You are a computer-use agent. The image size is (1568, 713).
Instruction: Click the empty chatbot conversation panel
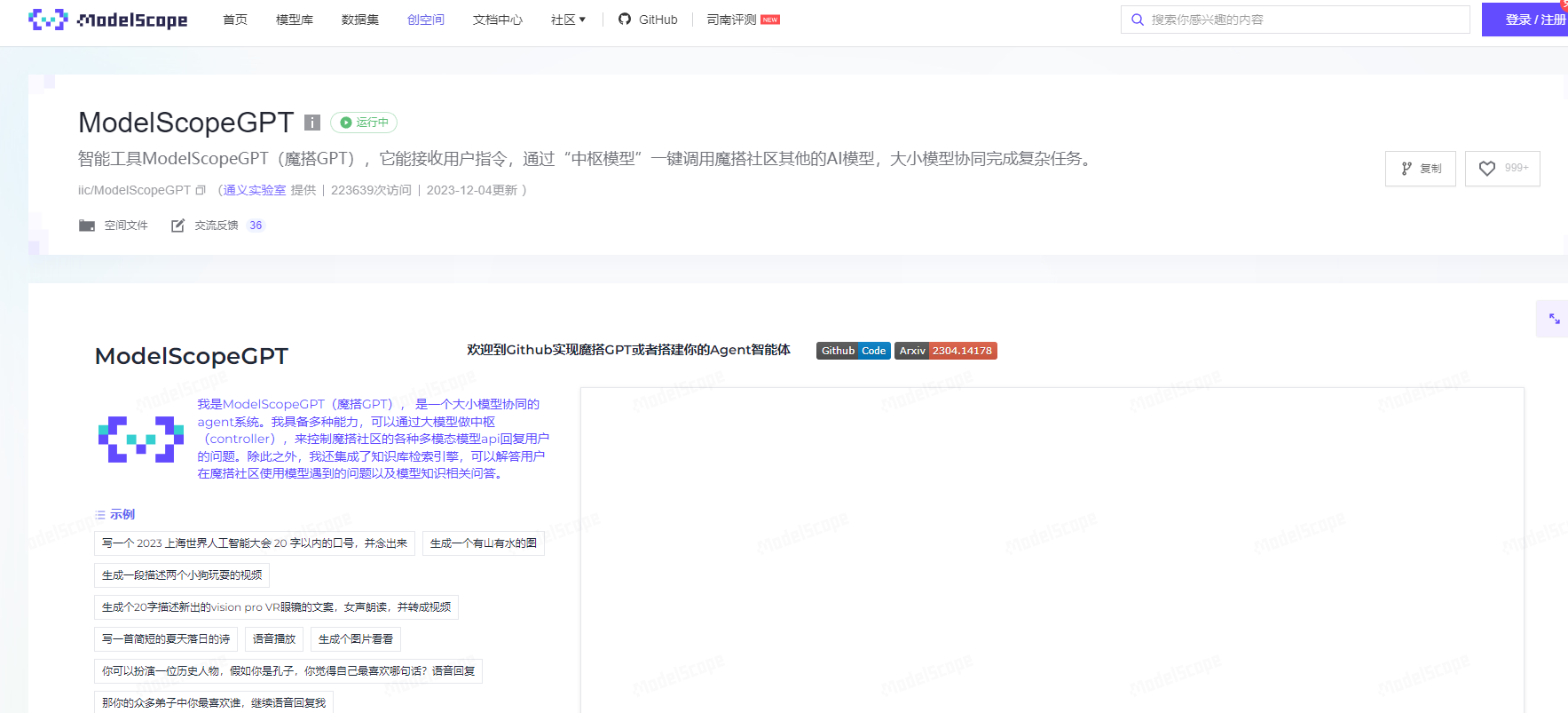click(x=1052, y=550)
